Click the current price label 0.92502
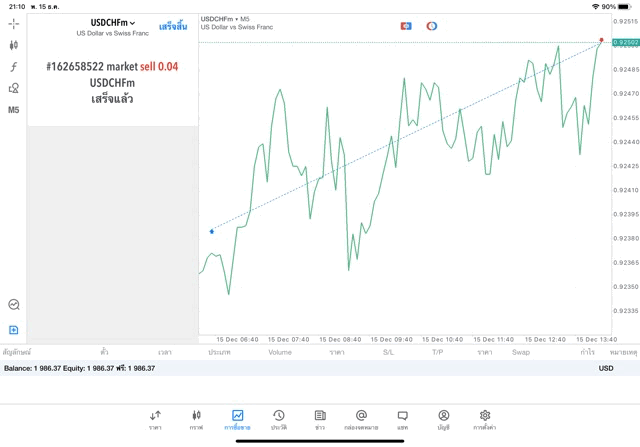This screenshot has height=447, width=640. click(x=626, y=43)
